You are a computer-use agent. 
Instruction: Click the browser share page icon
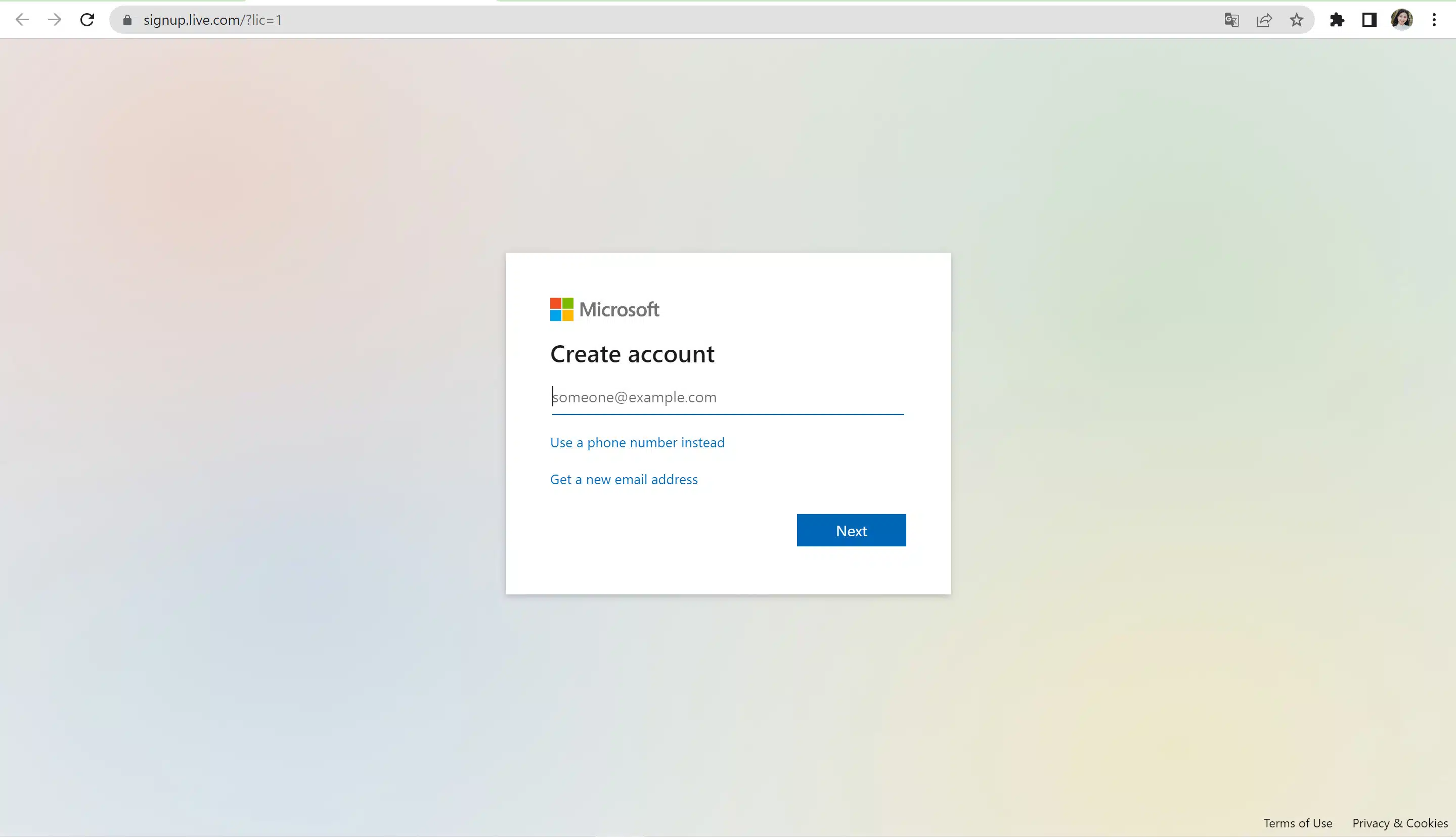[x=1264, y=20]
